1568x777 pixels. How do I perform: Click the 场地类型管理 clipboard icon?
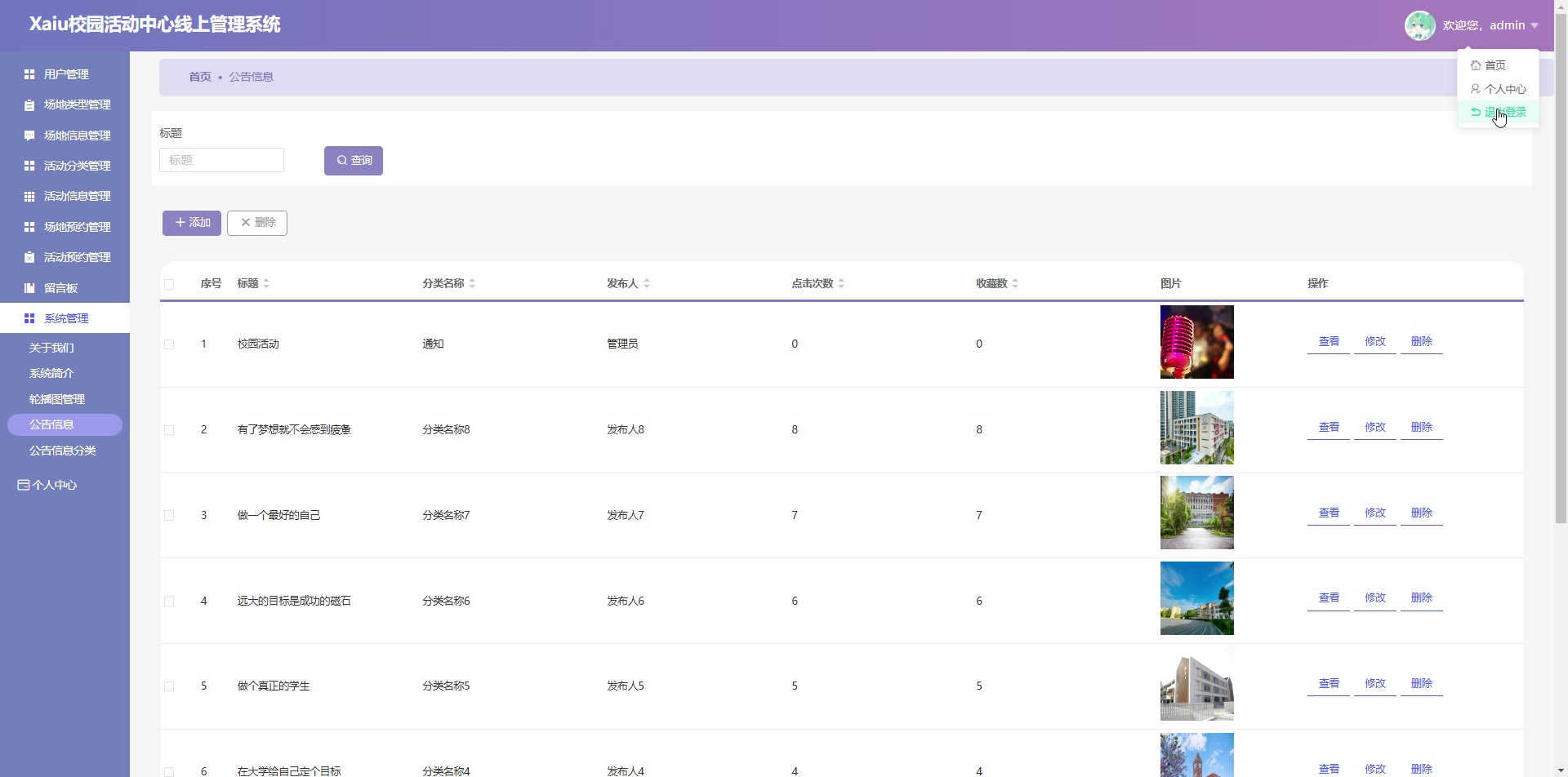click(x=29, y=105)
